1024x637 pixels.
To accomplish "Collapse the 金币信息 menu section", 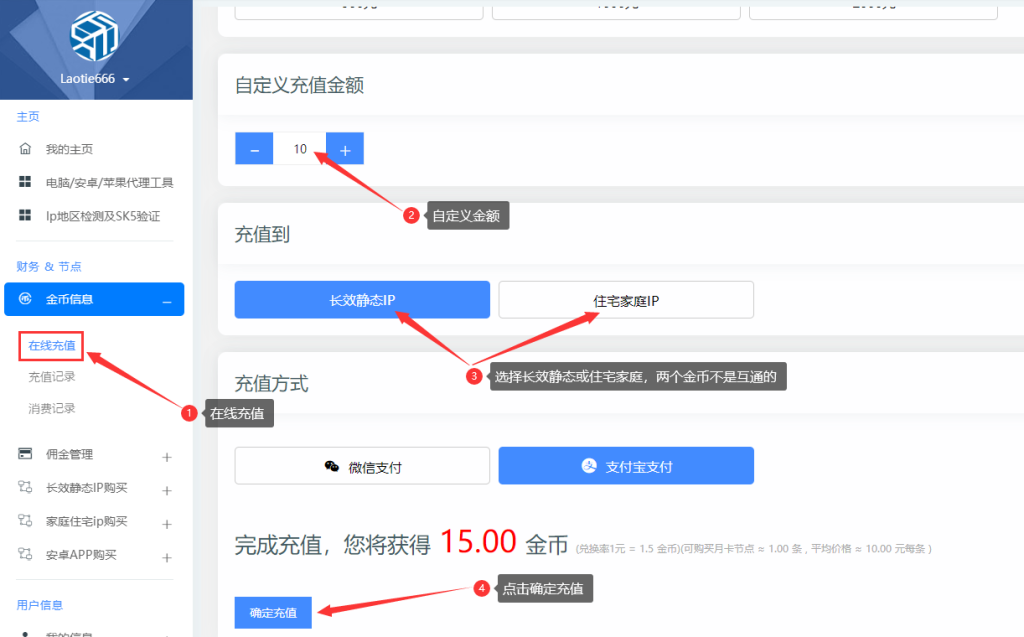I will point(167,301).
